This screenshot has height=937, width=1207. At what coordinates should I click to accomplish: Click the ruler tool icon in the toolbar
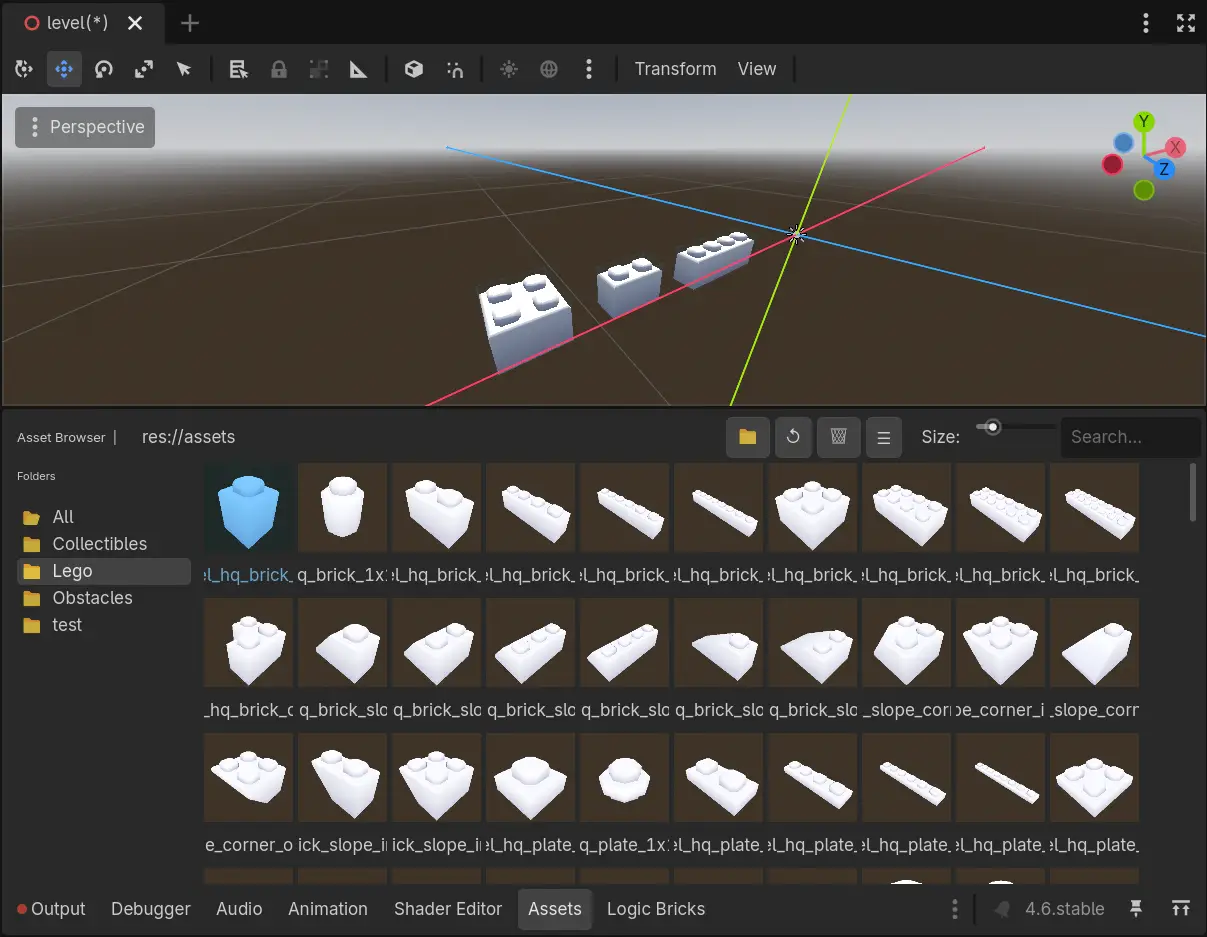click(356, 69)
